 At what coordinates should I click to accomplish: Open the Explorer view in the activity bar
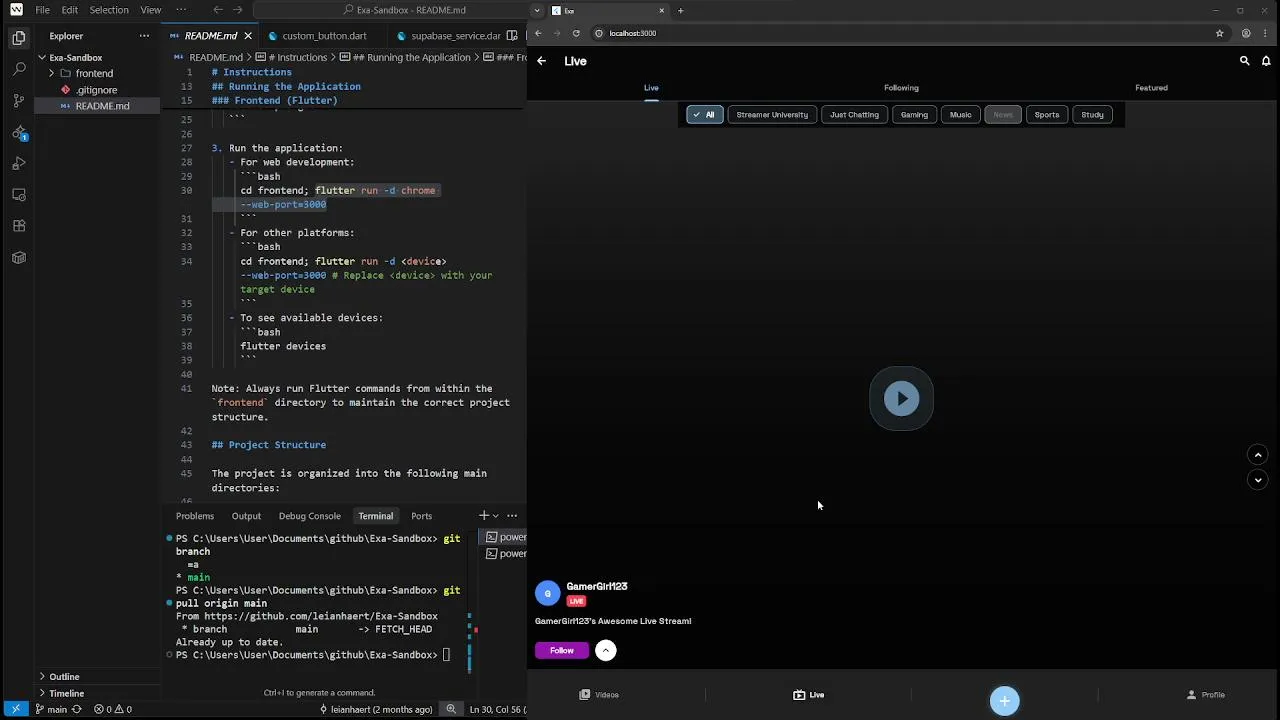tap(19, 38)
